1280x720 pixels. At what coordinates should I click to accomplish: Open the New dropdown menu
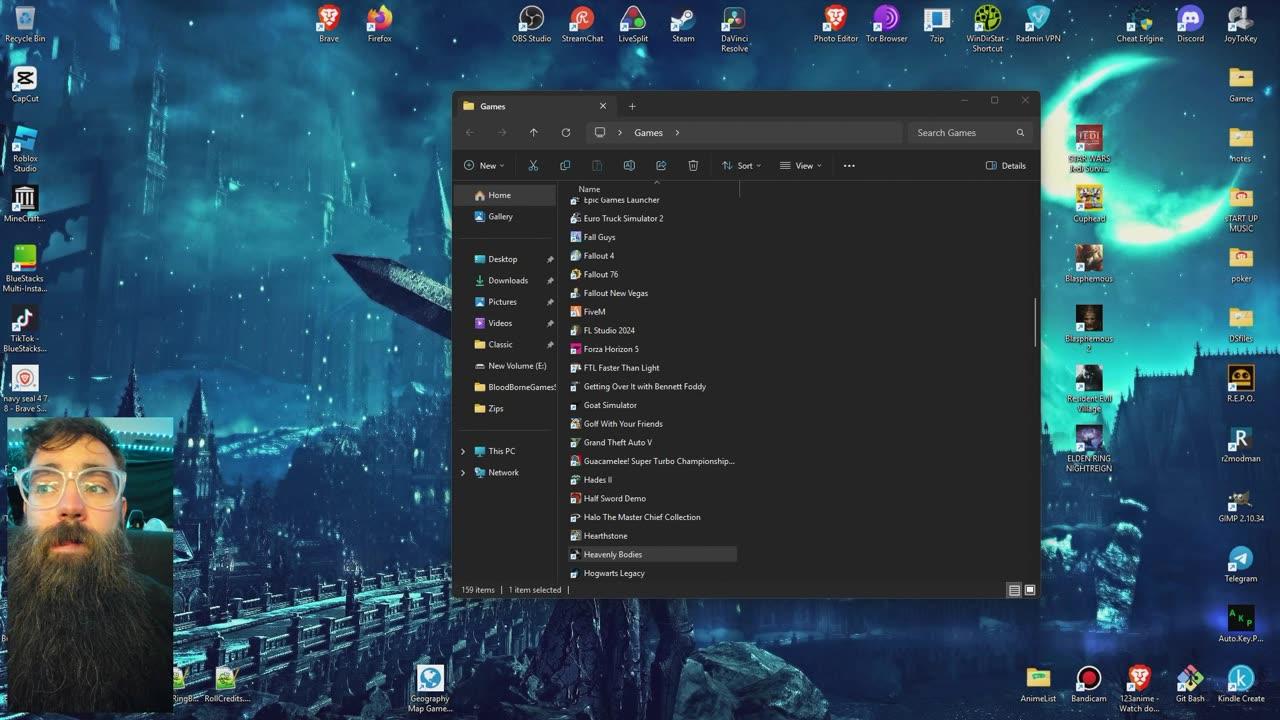tap(484, 166)
